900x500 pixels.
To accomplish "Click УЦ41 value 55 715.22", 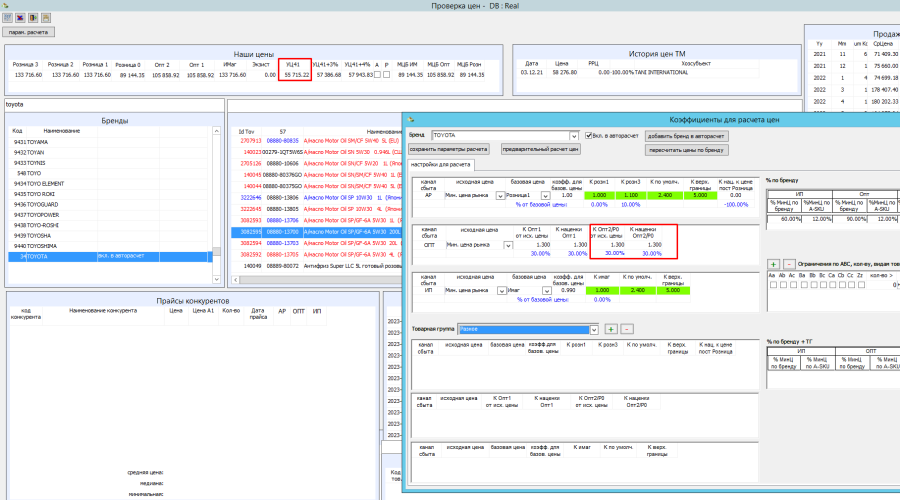I will 296,75.
